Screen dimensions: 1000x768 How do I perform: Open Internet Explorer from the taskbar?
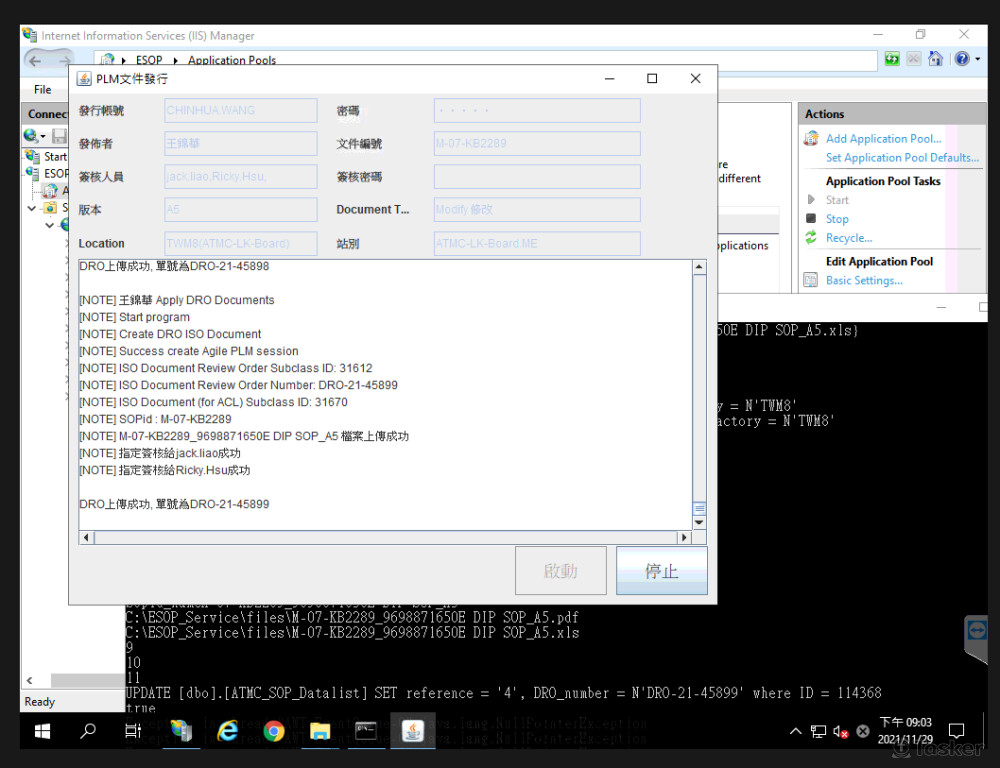tap(228, 731)
